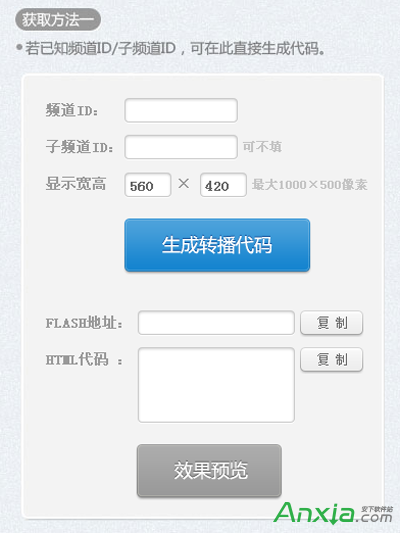
Task: Click the FLASH地址 label text
Action: tap(84, 323)
